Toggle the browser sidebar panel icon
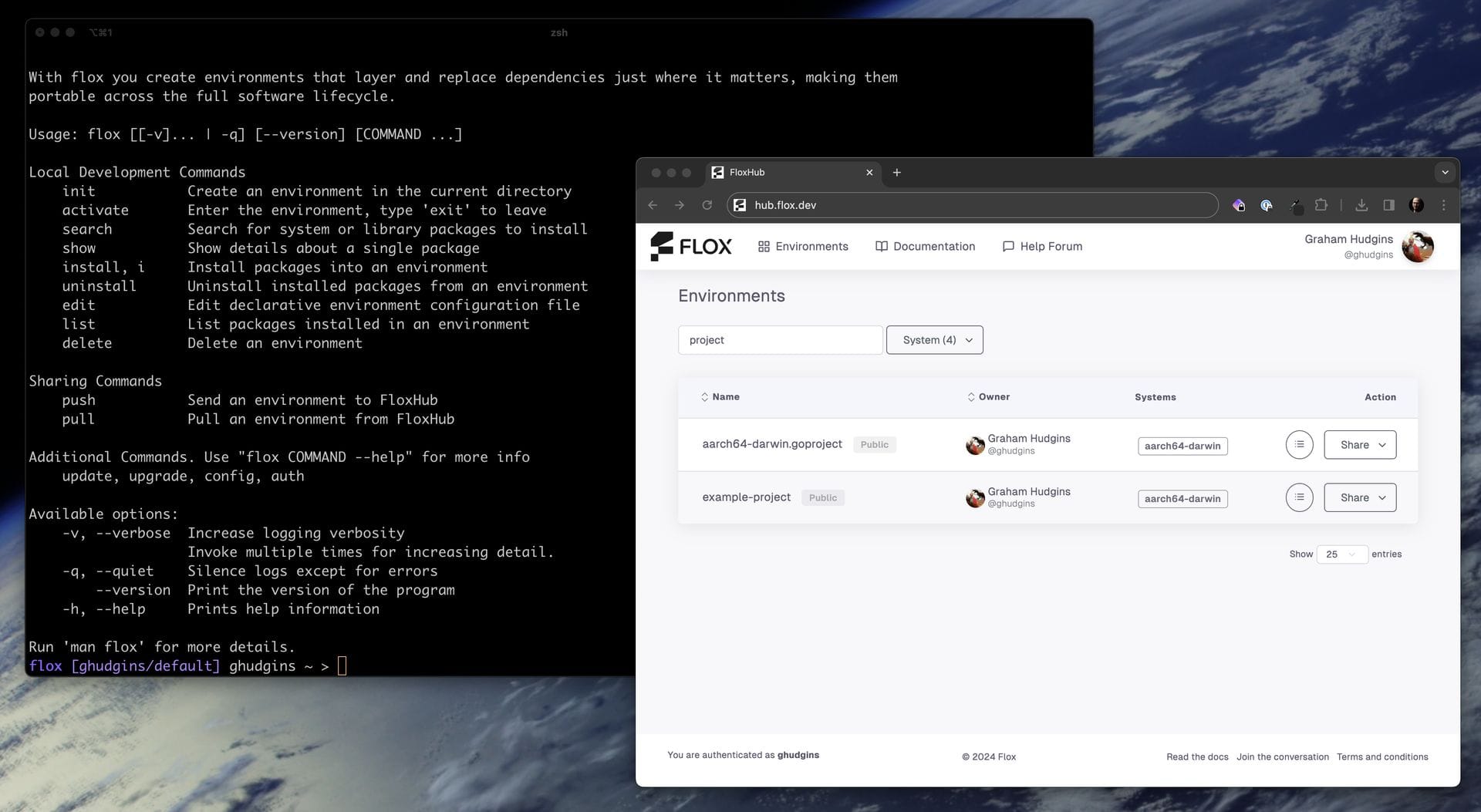The image size is (1481, 812). (x=1388, y=205)
